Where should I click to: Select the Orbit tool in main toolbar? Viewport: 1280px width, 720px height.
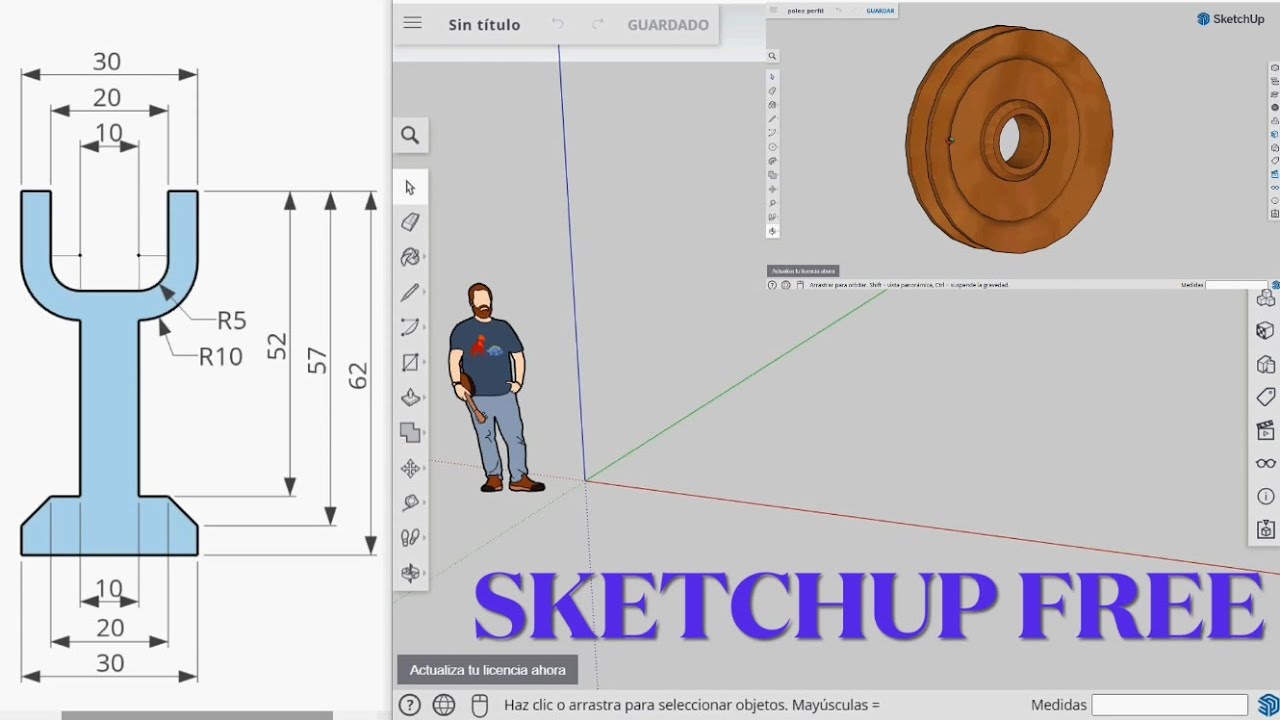click(410, 573)
